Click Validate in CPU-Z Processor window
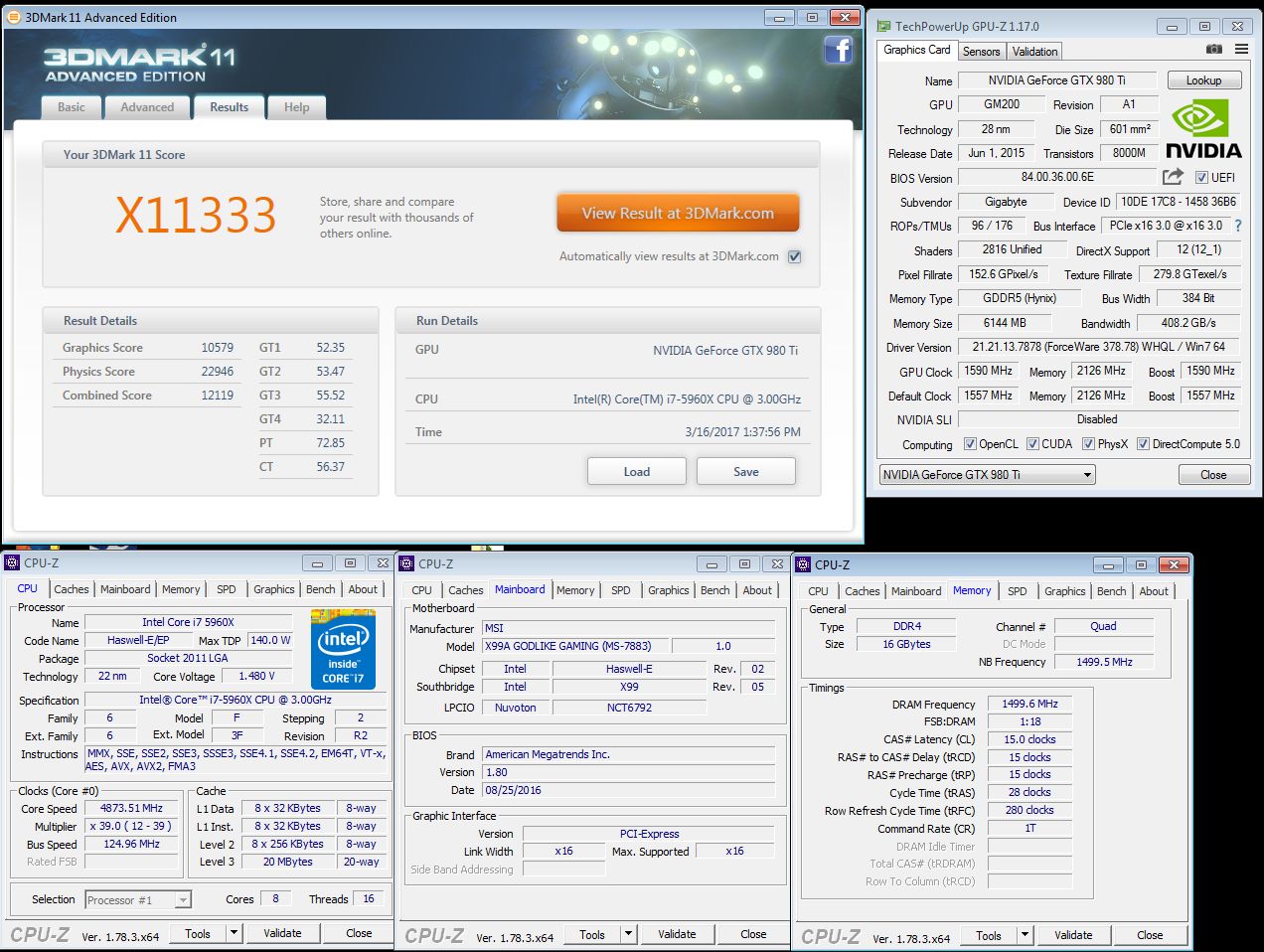This screenshot has height=952, width=1264. 282,933
